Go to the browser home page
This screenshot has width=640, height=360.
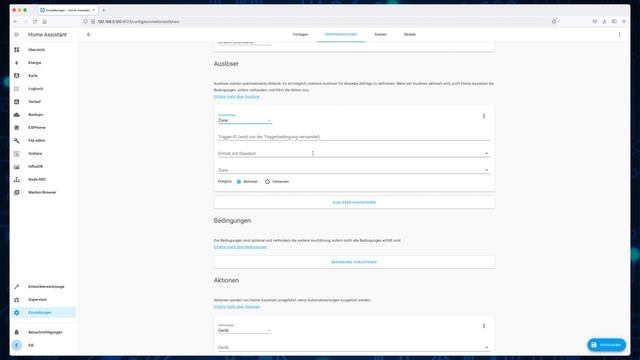coord(44,22)
